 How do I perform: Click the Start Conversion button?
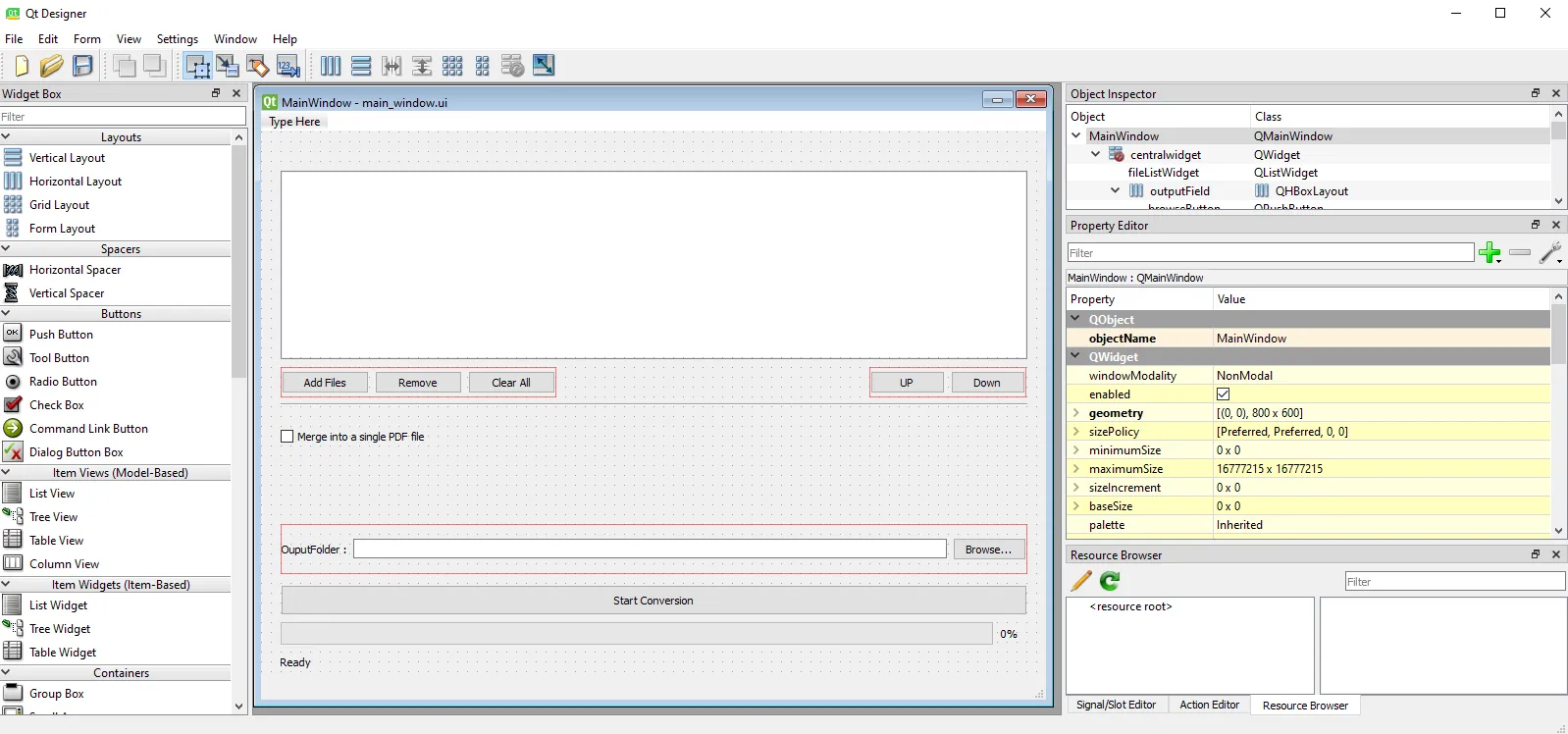[x=653, y=601]
